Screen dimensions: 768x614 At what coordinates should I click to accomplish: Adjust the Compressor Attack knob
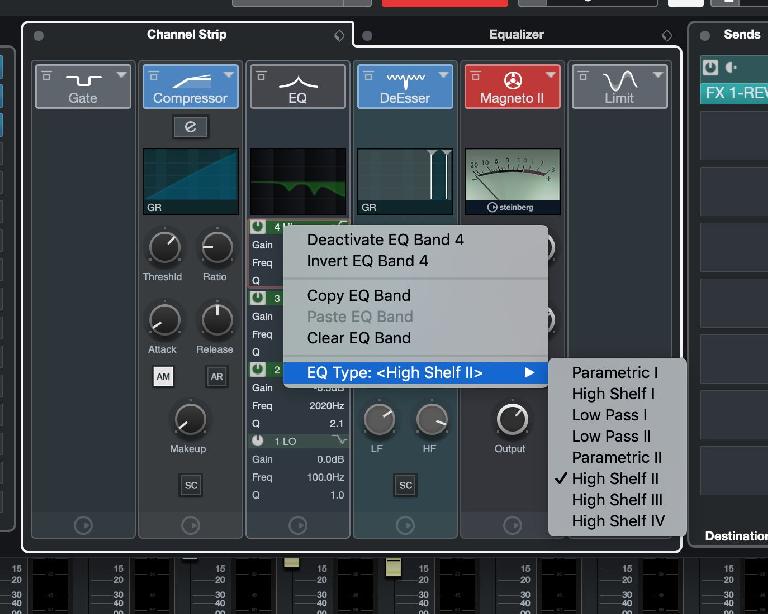165,320
